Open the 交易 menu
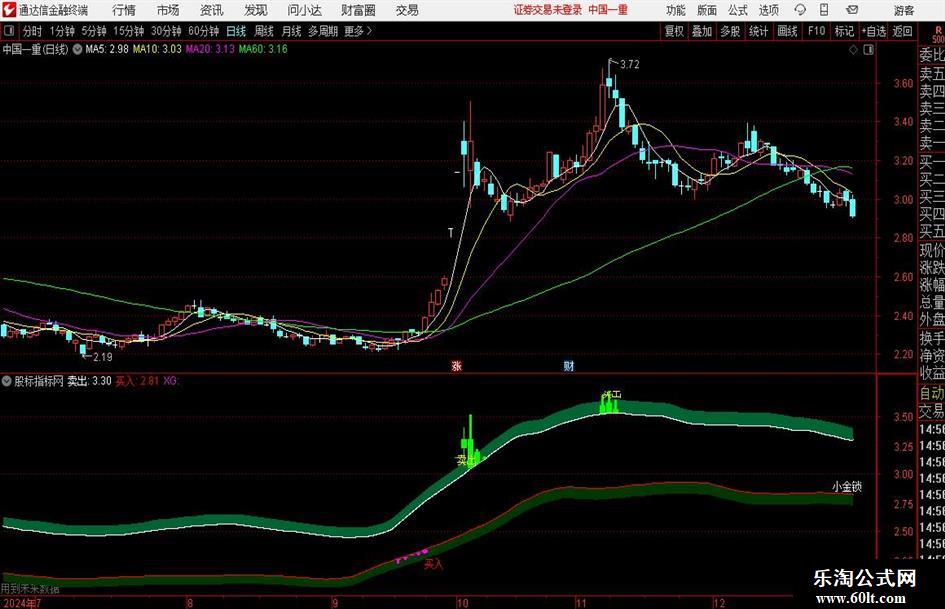Viewport: 945px width, 609px height. 407,10
